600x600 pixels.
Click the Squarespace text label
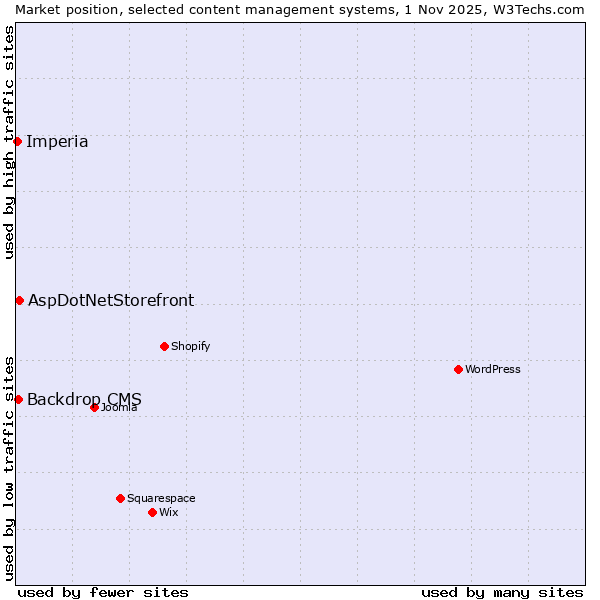(161, 498)
